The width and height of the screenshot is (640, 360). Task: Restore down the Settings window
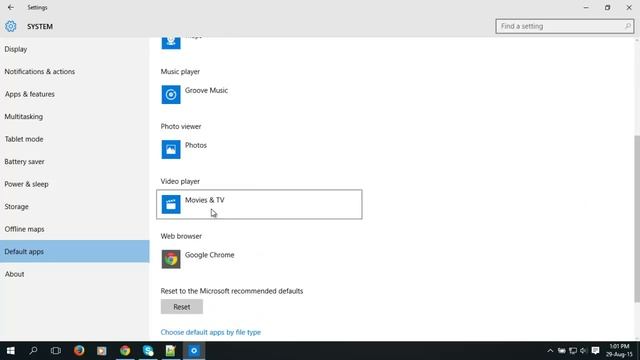[x=607, y=7]
